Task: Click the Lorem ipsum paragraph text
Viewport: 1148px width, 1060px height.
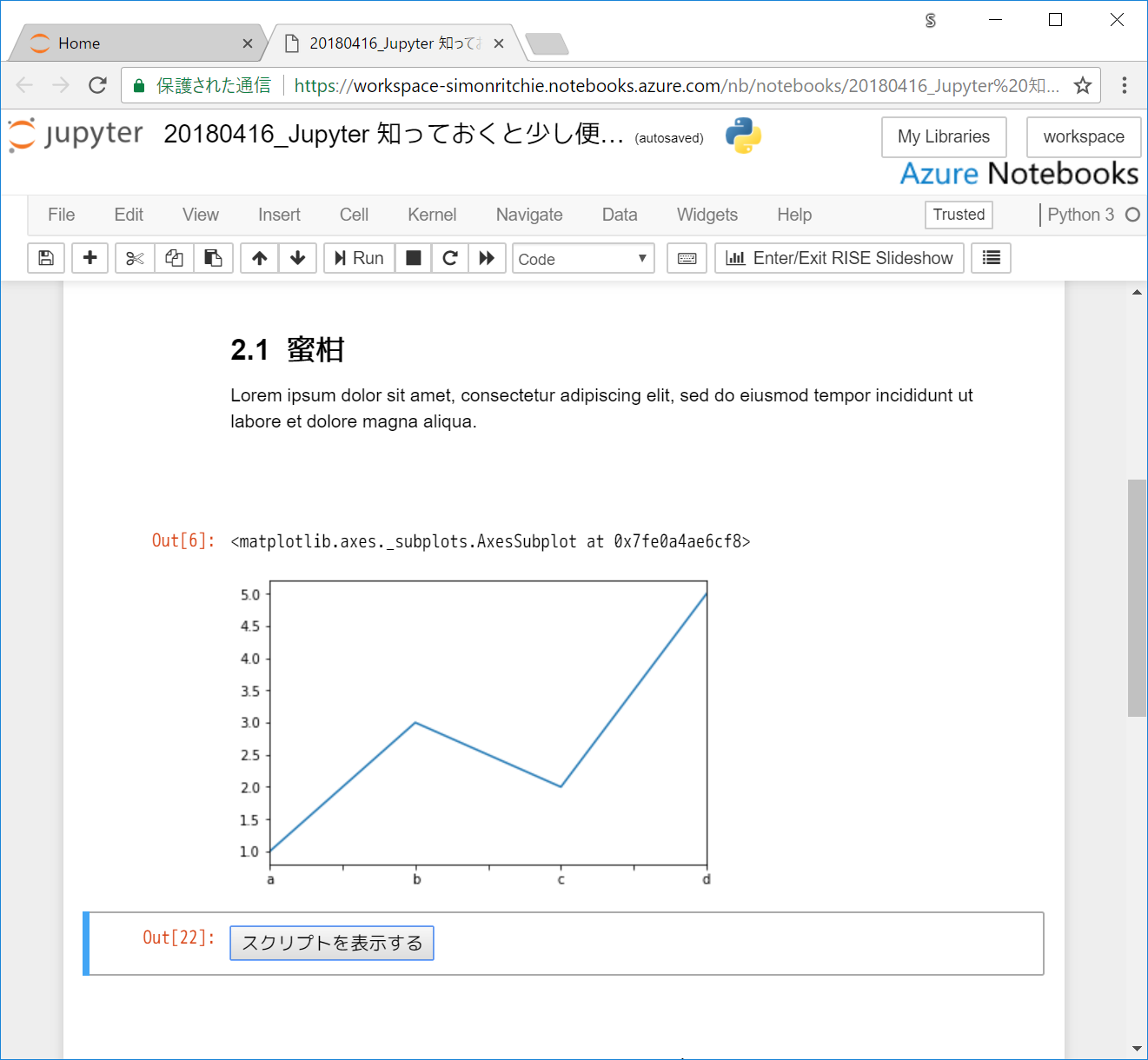Action: 601,408
